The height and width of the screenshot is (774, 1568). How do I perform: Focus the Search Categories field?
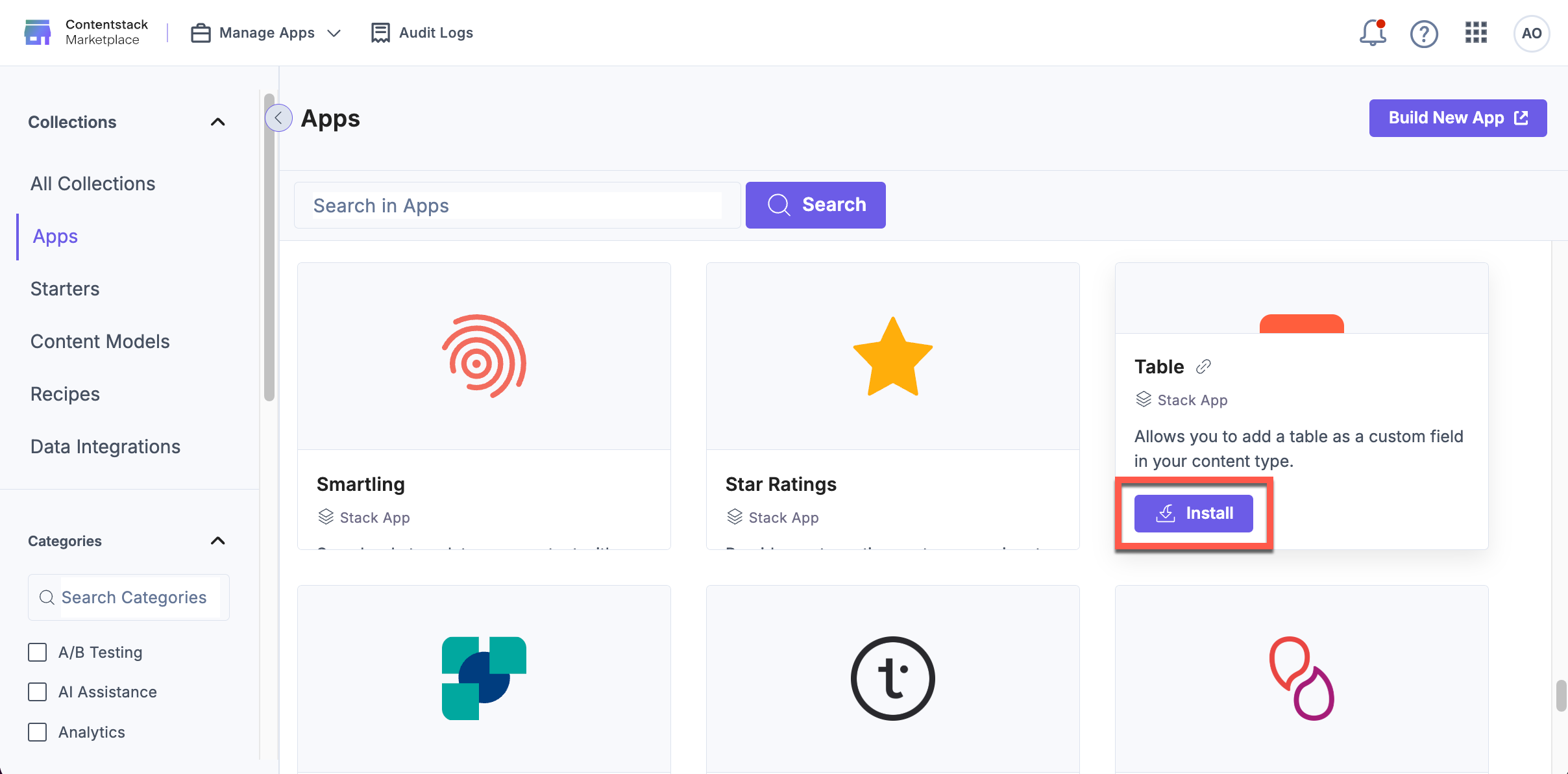tap(129, 597)
